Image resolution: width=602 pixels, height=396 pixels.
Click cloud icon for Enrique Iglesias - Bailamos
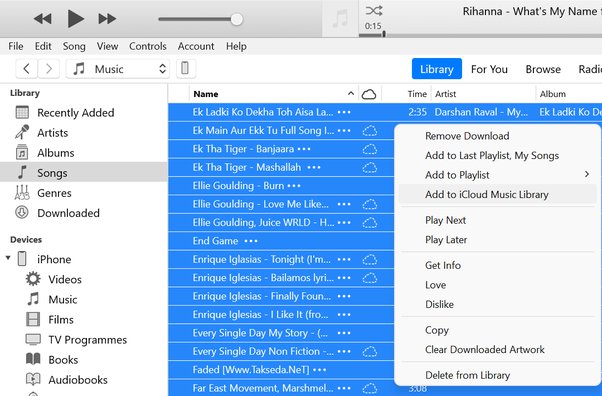click(x=370, y=278)
